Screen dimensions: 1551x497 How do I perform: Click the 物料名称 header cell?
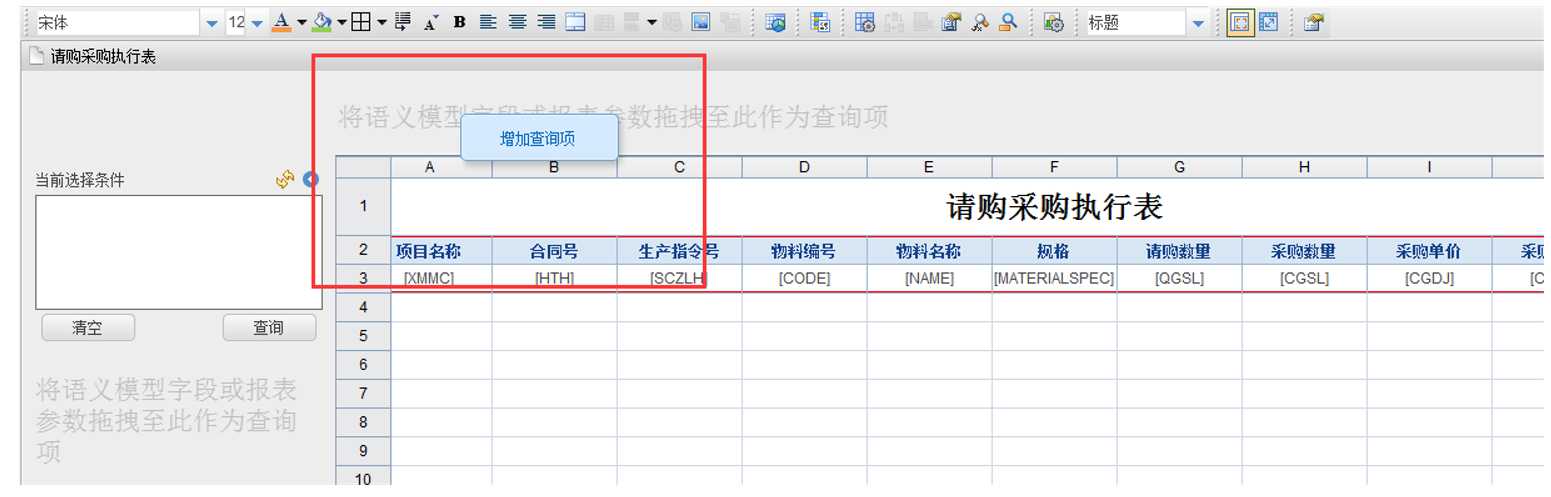929,251
